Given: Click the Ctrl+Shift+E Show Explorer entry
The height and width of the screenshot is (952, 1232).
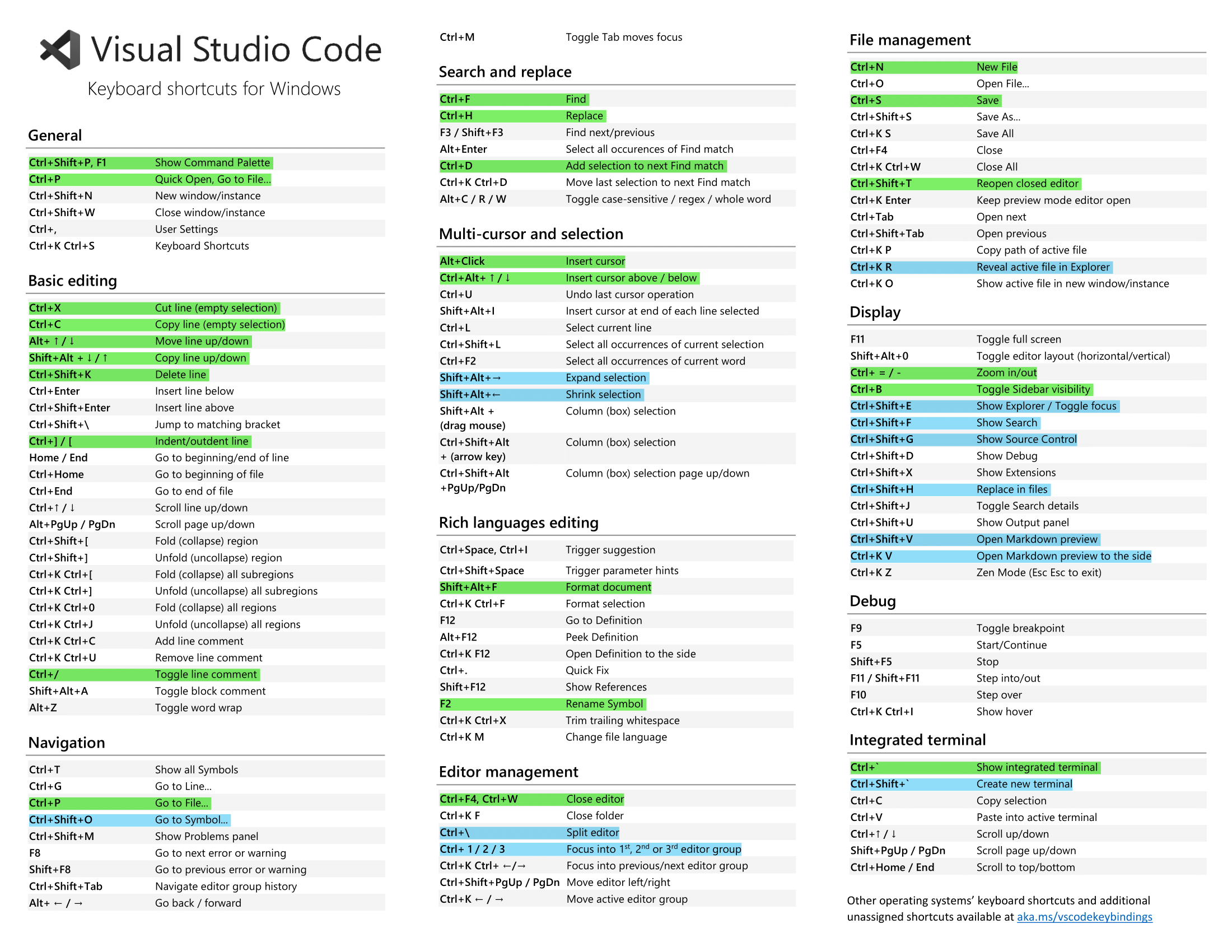Looking at the screenshot, I should (984, 406).
